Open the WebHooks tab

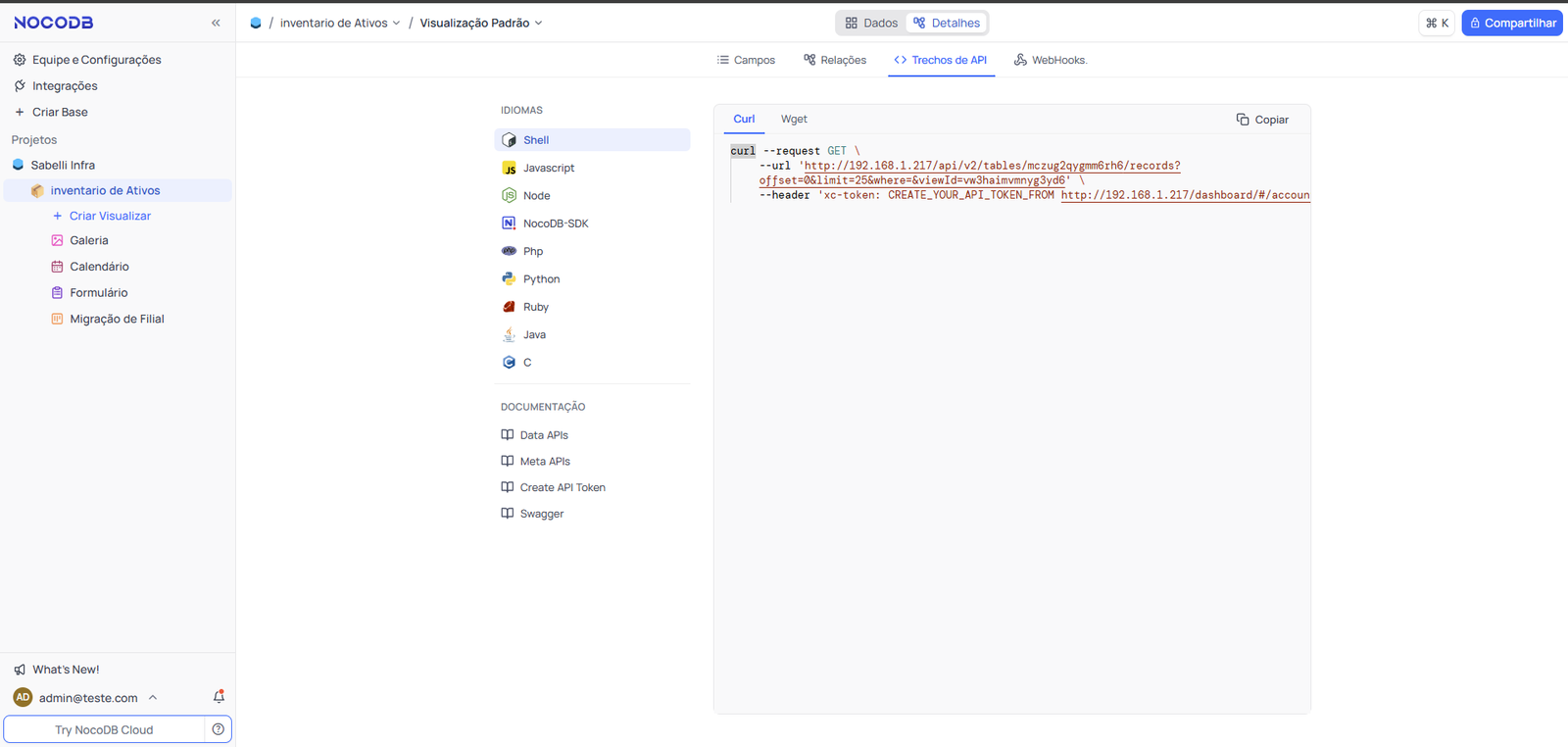tap(1051, 60)
